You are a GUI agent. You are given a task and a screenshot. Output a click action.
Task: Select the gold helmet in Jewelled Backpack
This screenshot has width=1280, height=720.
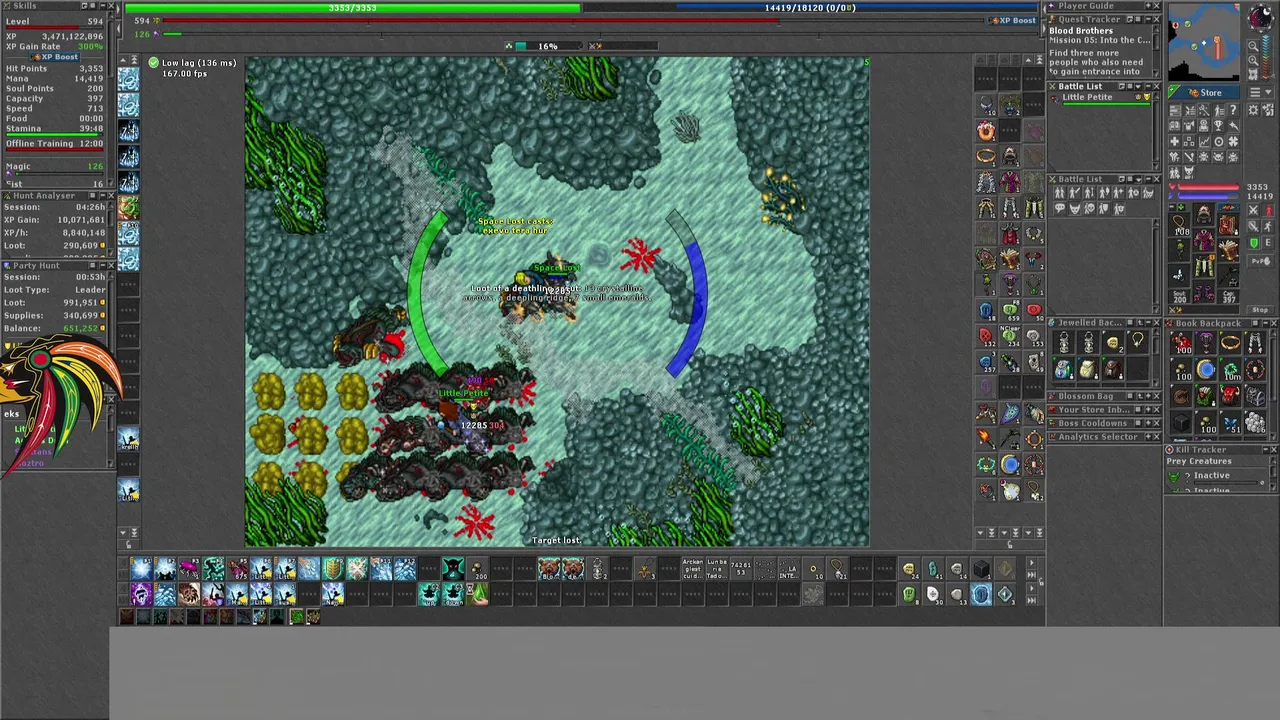click(x=1111, y=342)
